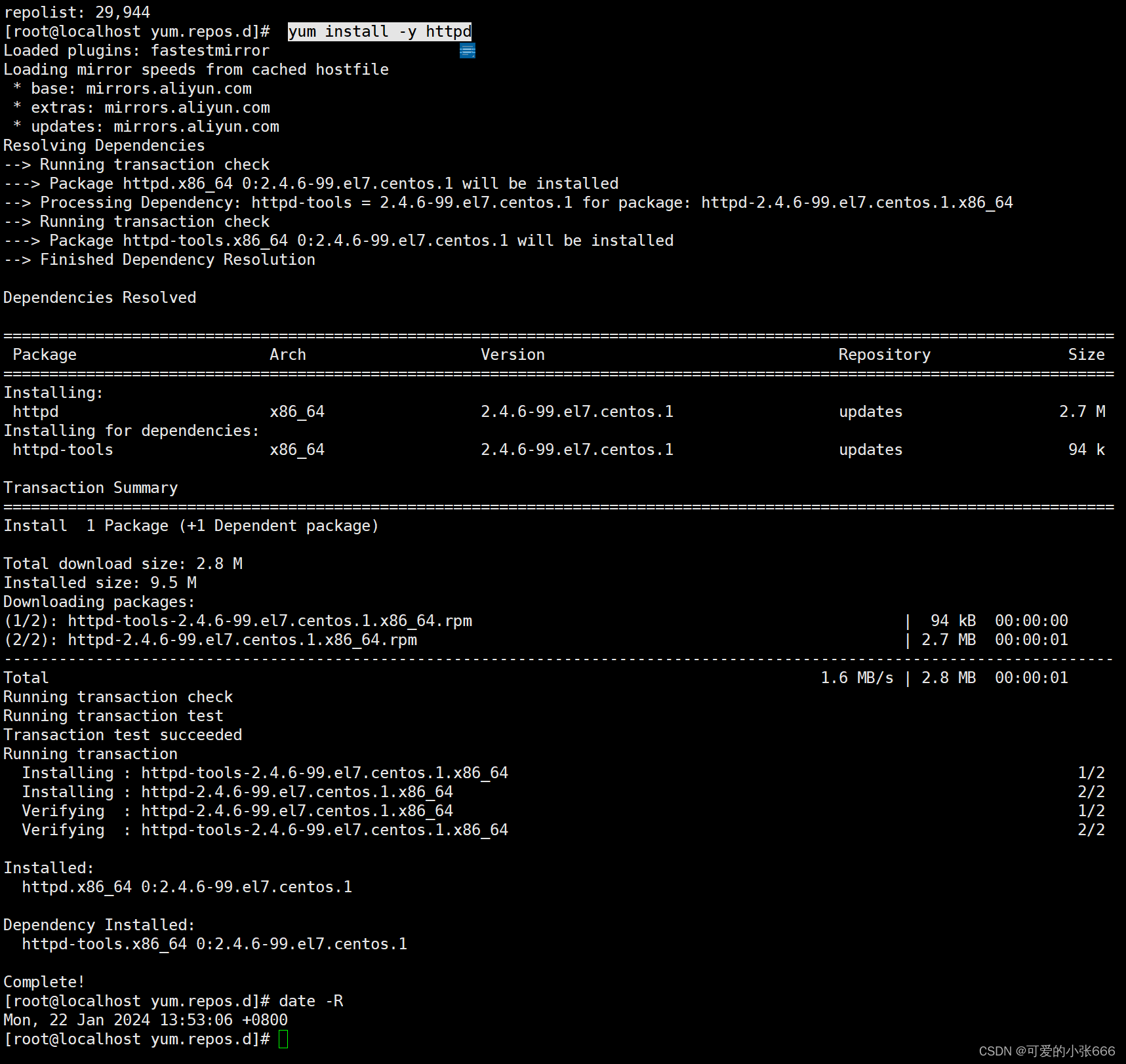
Task: Click 'Mon, 22 Jan 2024 13:53:06 +0800' output
Action: click(146, 1020)
